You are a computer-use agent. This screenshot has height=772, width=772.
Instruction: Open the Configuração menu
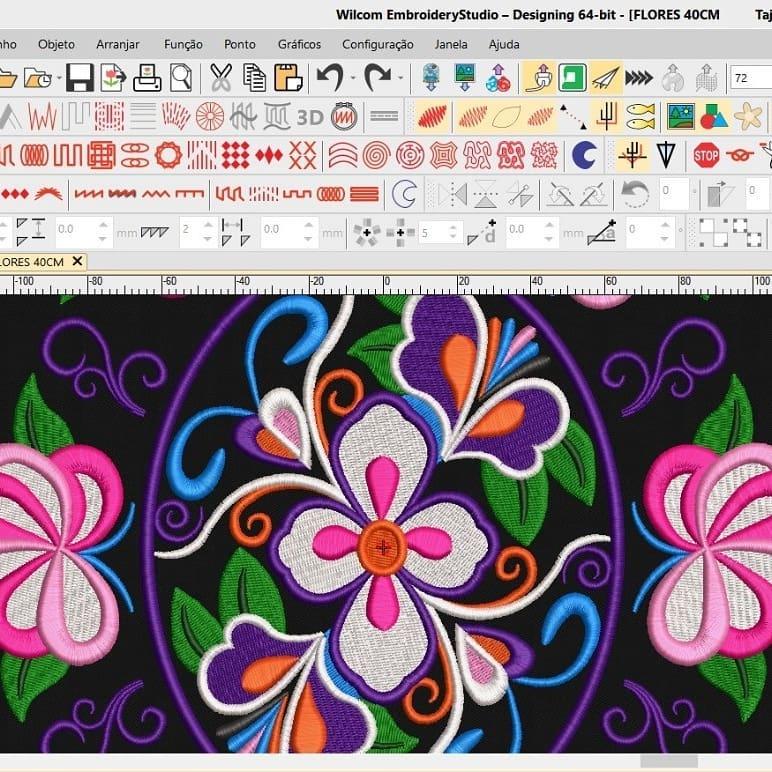377,44
